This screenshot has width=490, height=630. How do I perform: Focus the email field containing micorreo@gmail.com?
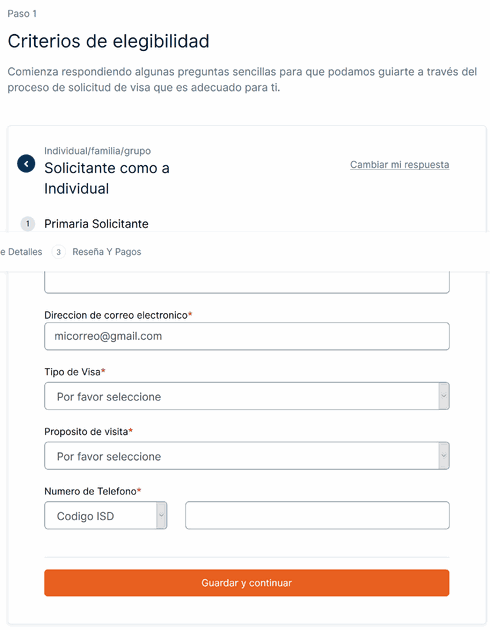(x=247, y=336)
